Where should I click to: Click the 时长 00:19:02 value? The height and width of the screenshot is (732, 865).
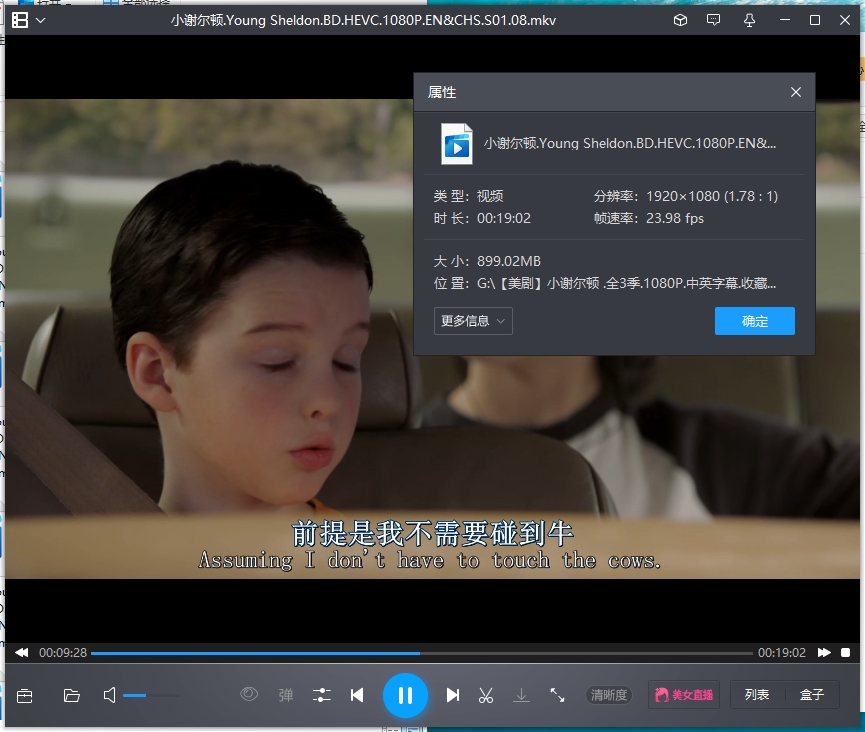[504, 218]
